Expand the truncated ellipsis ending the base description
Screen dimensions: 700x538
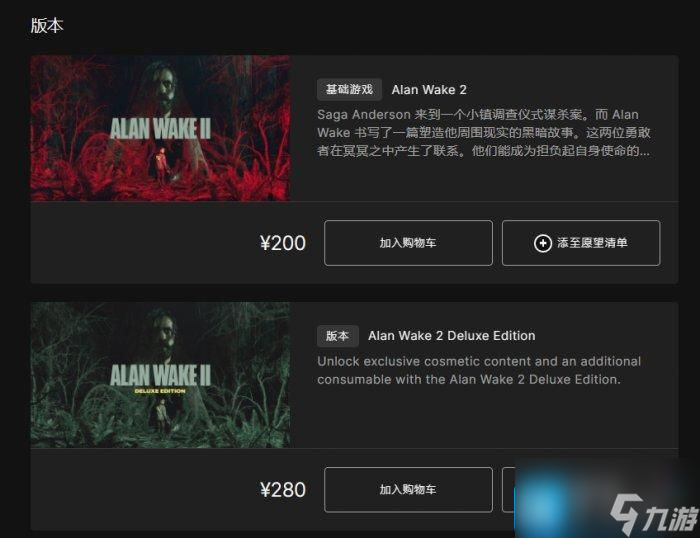(644, 152)
